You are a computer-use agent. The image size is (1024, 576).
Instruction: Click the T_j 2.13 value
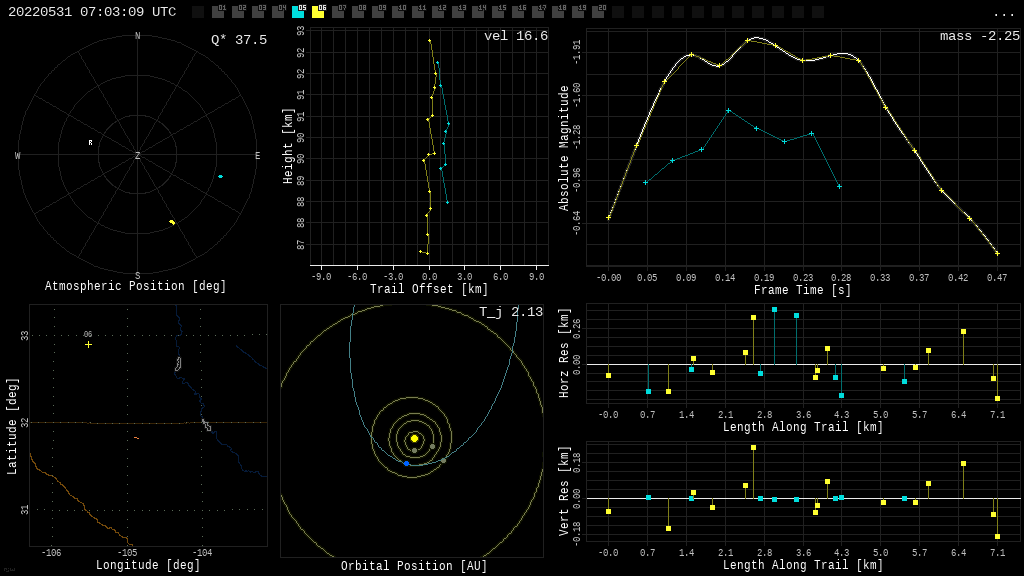click(510, 313)
